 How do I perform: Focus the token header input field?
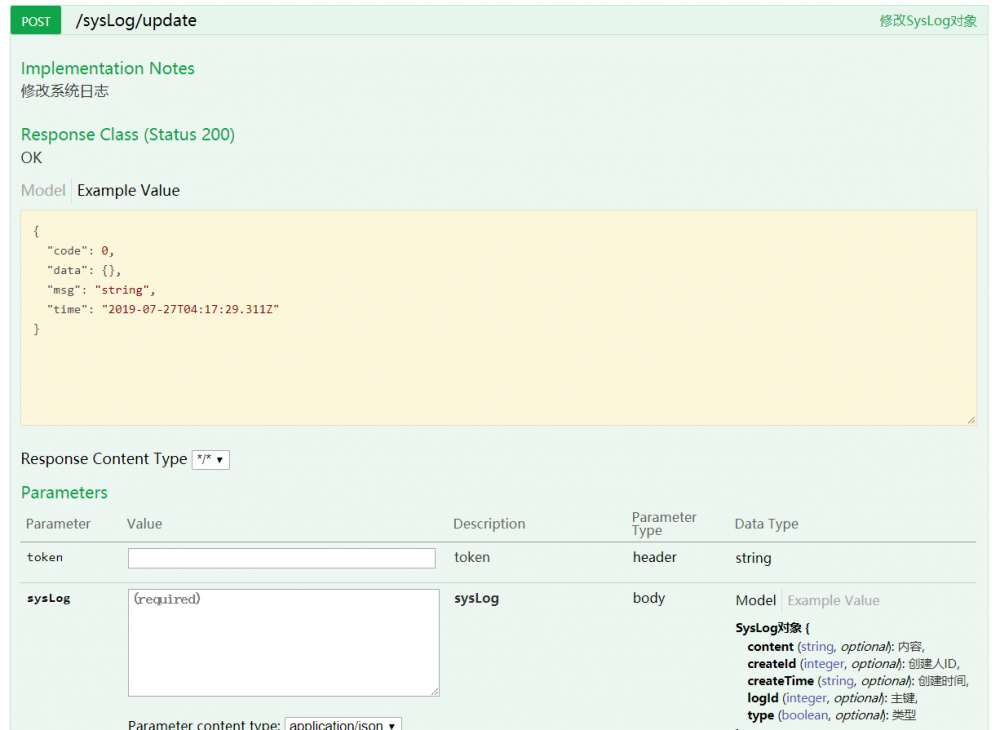(x=281, y=558)
